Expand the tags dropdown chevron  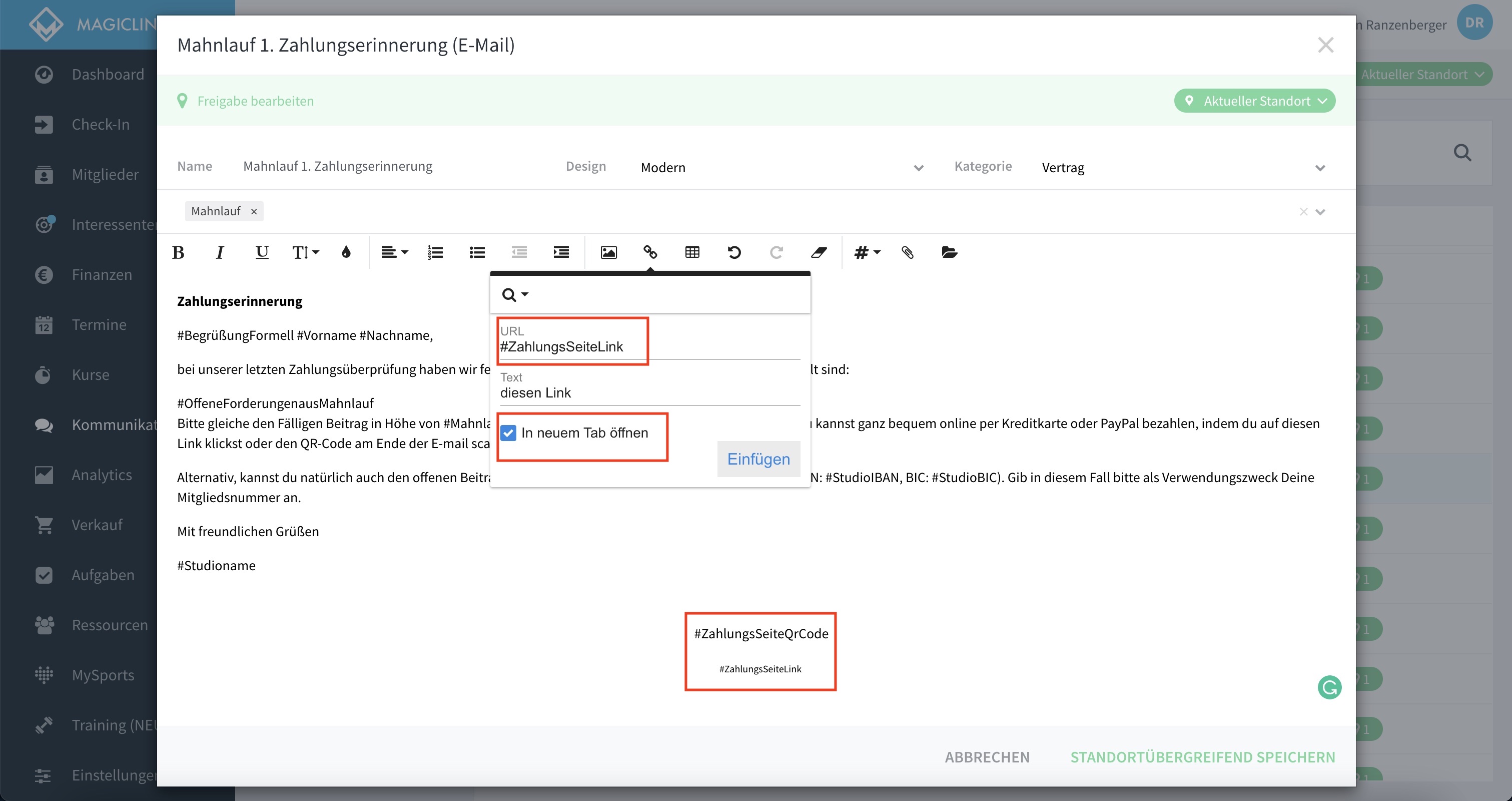pos(1321,212)
